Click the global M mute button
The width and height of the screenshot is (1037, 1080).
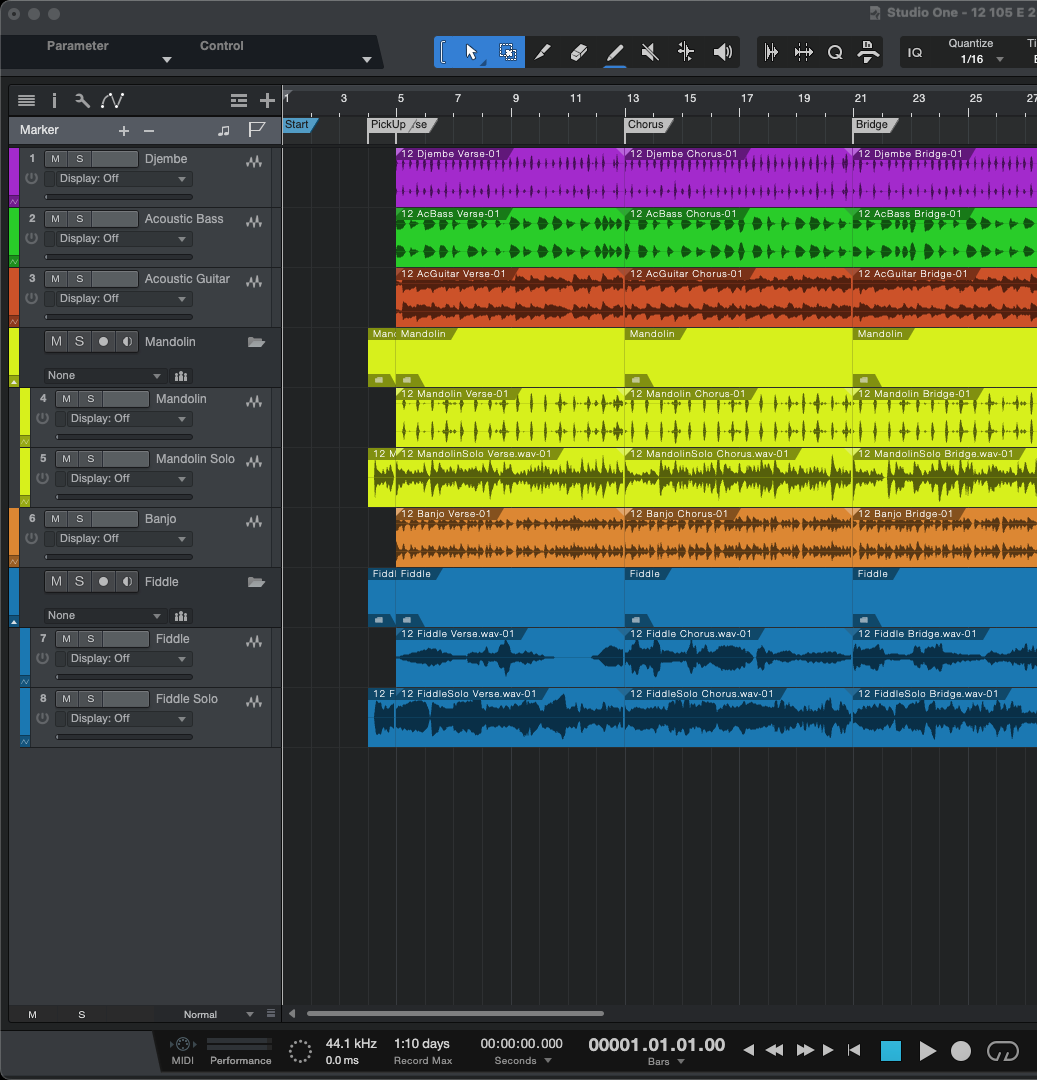(32, 1015)
